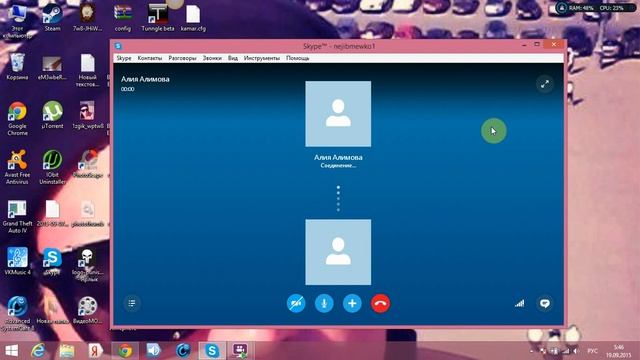Switch the call to full screen view

click(x=545, y=84)
